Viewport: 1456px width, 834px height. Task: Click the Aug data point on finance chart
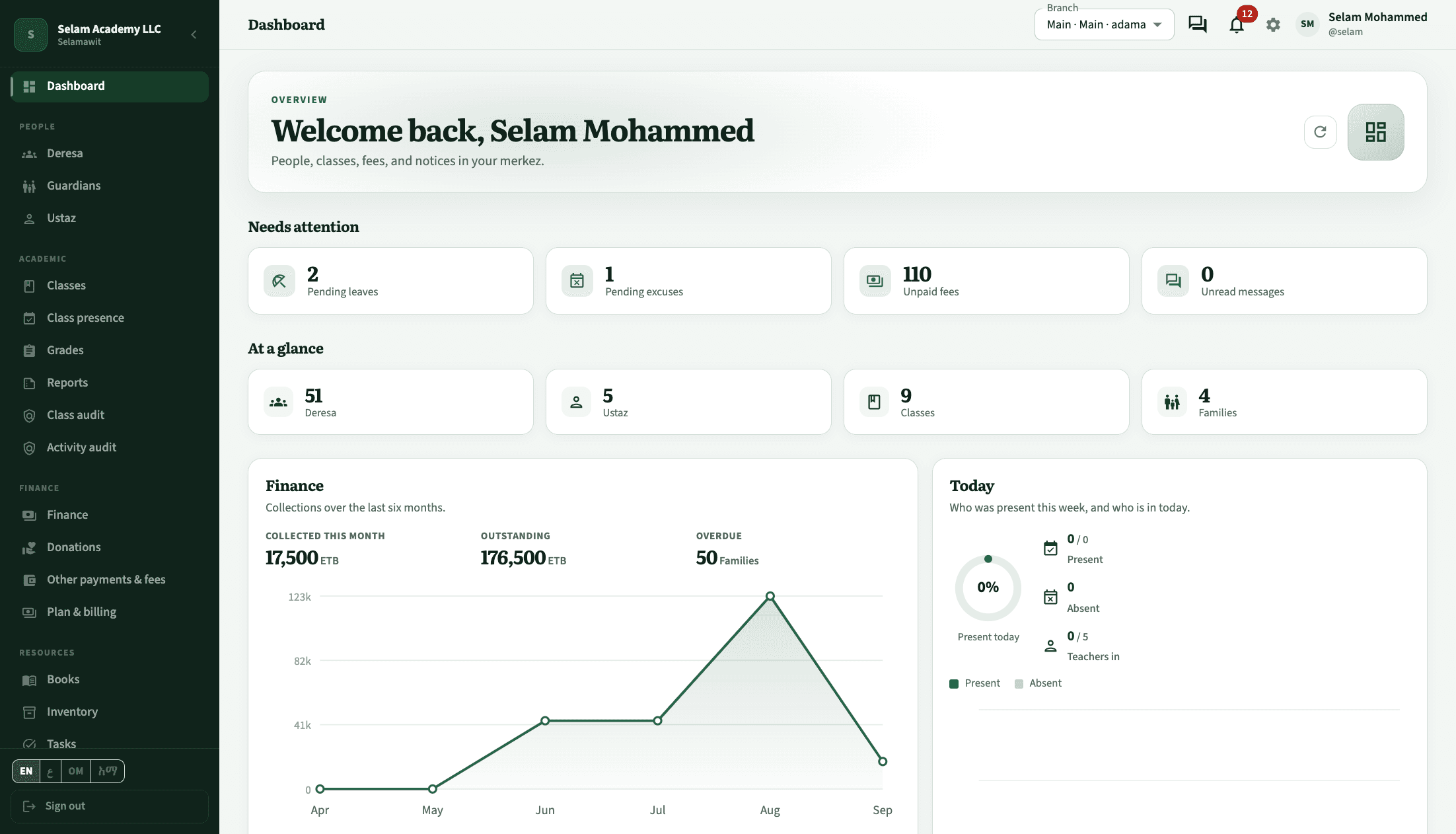[x=770, y=596]
